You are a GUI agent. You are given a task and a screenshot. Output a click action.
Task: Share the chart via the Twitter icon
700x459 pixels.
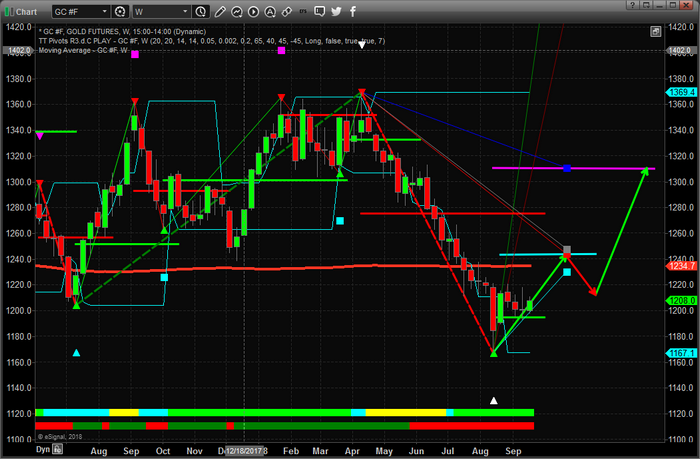point(336,12)
